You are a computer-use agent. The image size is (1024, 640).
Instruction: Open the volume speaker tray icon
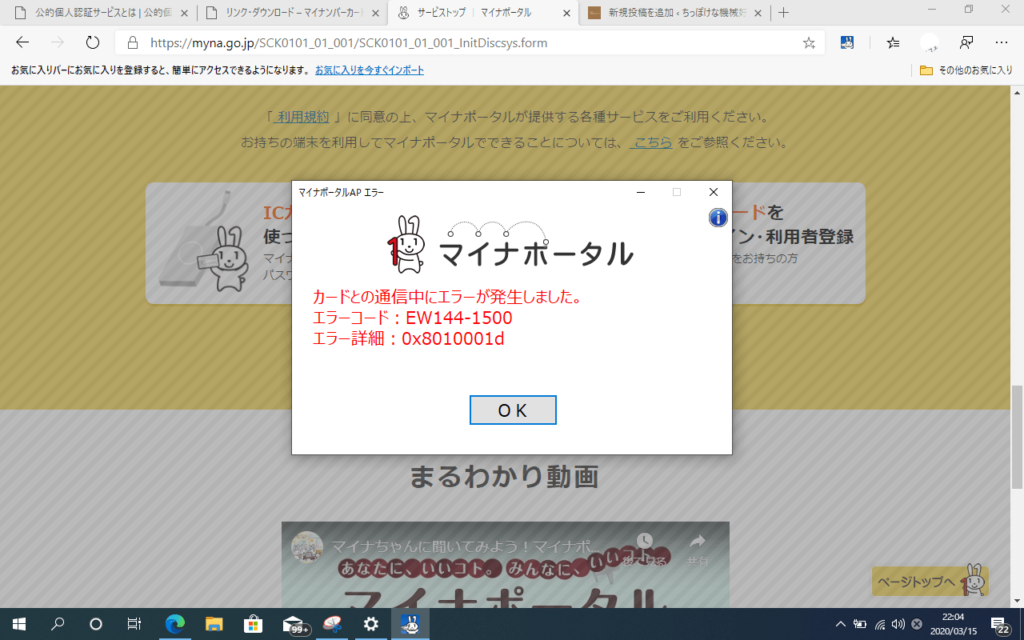[x=898, y=624]
